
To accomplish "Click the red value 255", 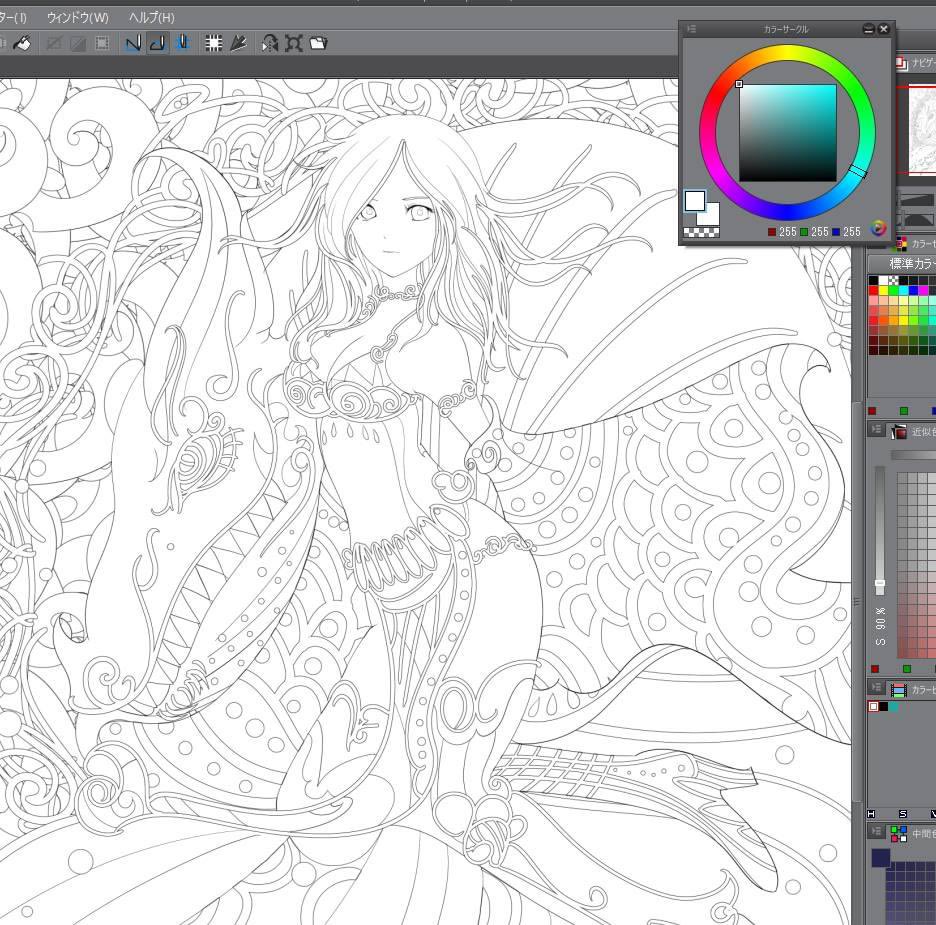I will [x=787, y=232].
